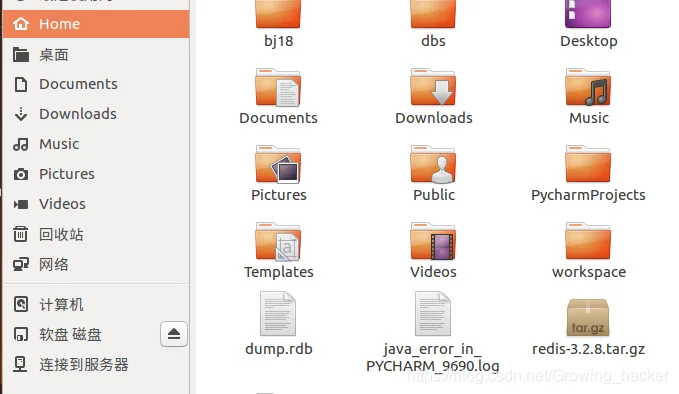679x394 pixels.
Task: Click the 计算机 computer drive icon
Action: pos(21,304)
